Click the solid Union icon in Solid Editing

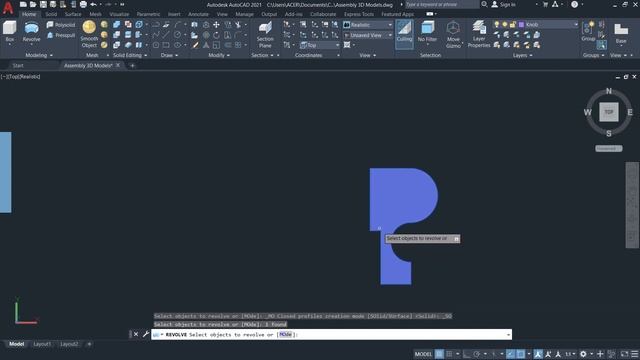pos(117,25)
